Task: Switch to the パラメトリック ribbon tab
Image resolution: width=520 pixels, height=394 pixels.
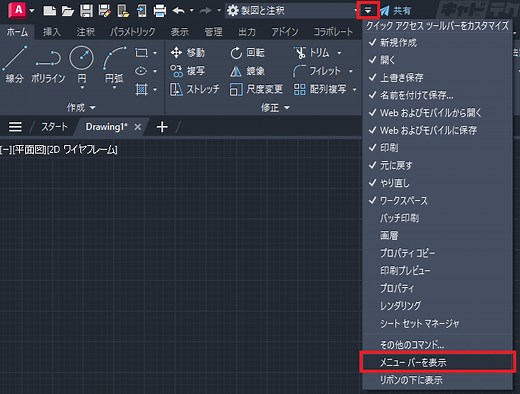Action: click(133, 32)
